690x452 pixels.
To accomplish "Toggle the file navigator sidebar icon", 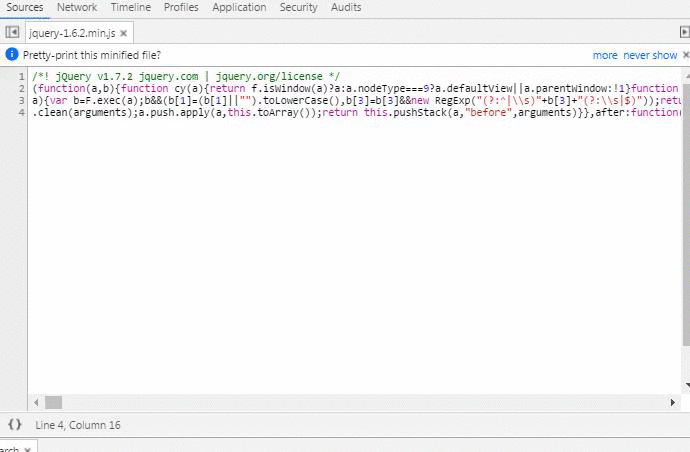I will [x=12, y=32].
